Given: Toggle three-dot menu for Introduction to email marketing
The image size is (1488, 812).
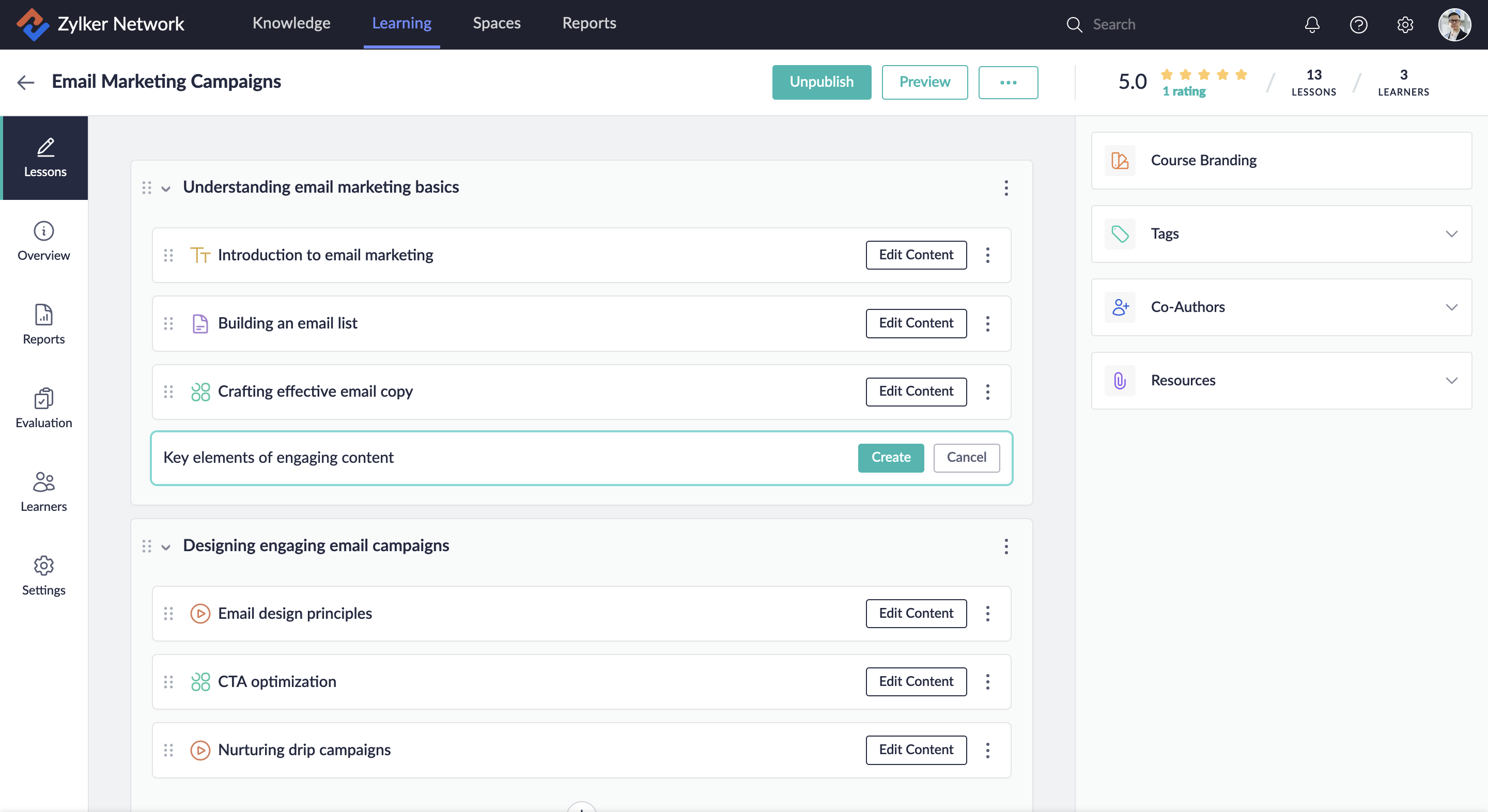Looking at the screenshot, I should click(988, 255).
